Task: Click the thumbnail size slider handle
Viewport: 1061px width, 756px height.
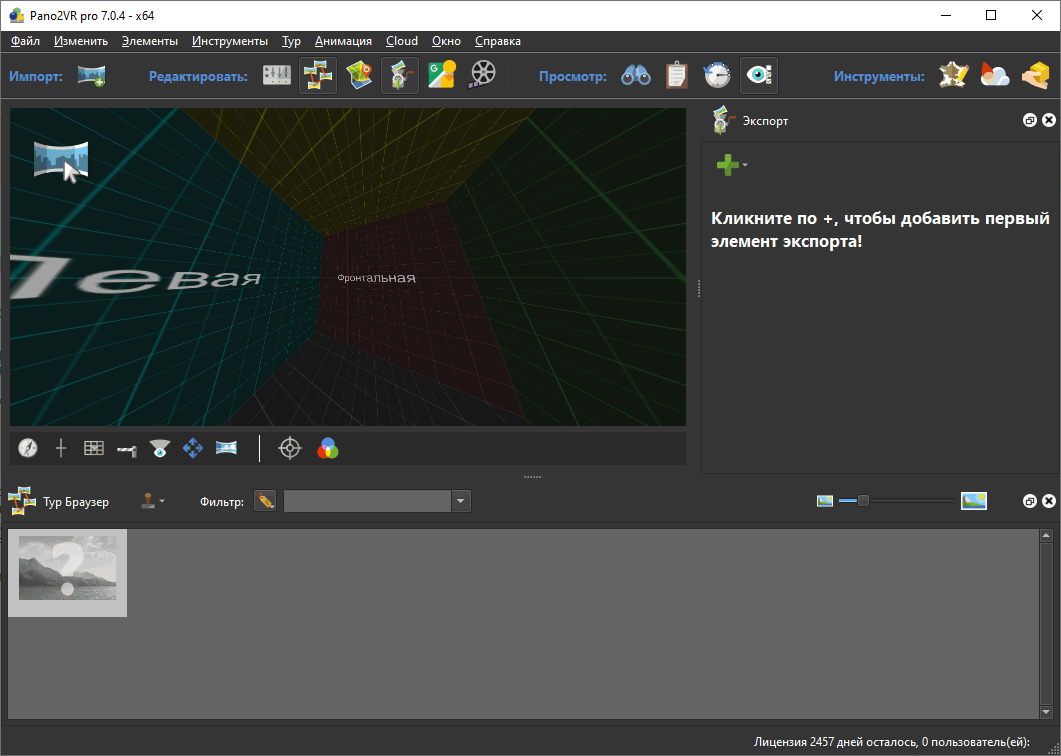Action: [863, 501]
